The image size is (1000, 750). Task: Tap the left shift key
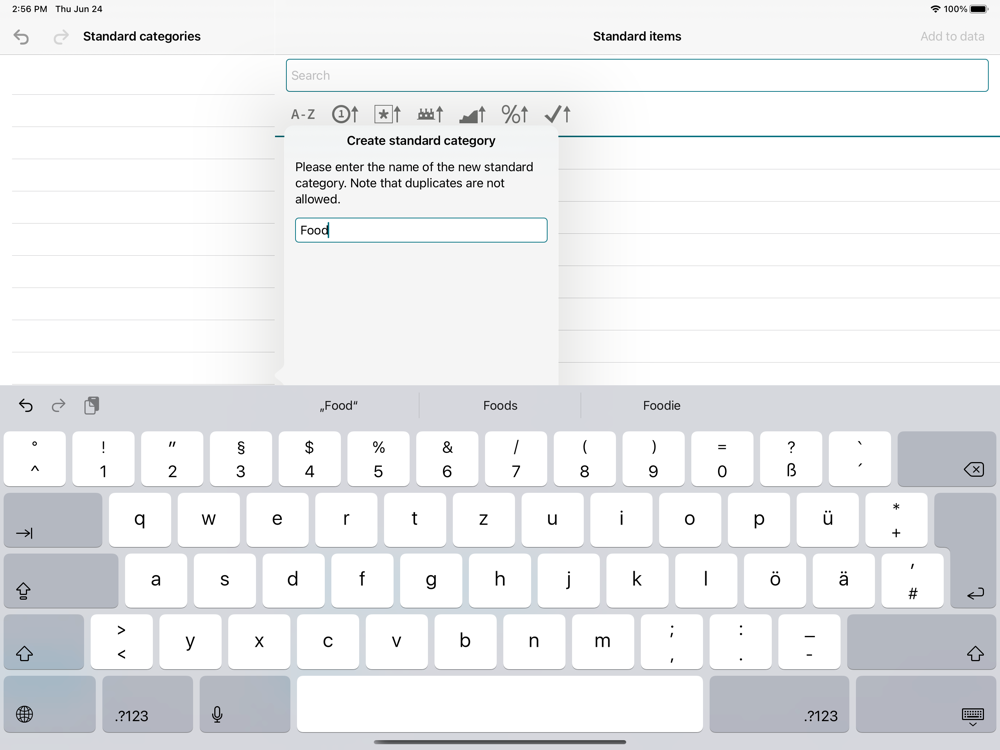tap(44, 642)
